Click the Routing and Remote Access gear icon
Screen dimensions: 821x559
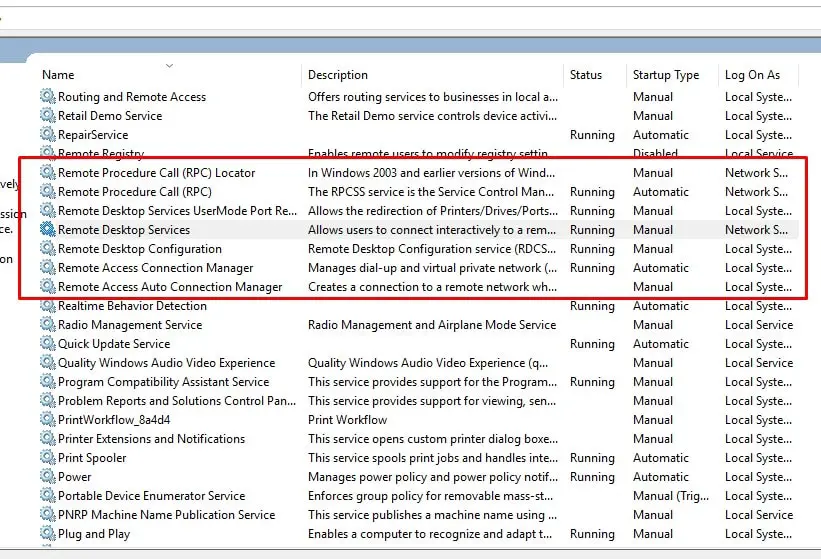[48, 96]
